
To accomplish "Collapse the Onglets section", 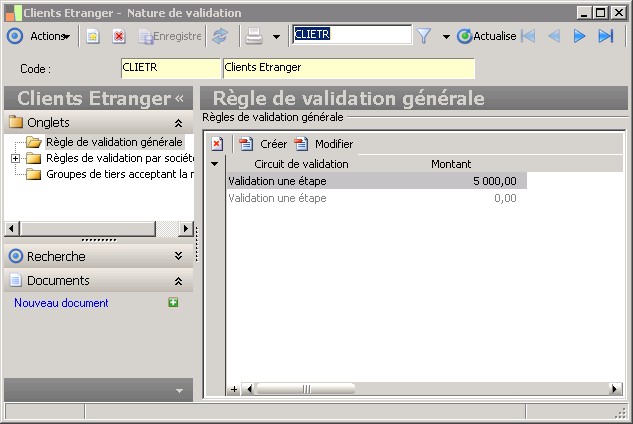I will click(178, 123).
